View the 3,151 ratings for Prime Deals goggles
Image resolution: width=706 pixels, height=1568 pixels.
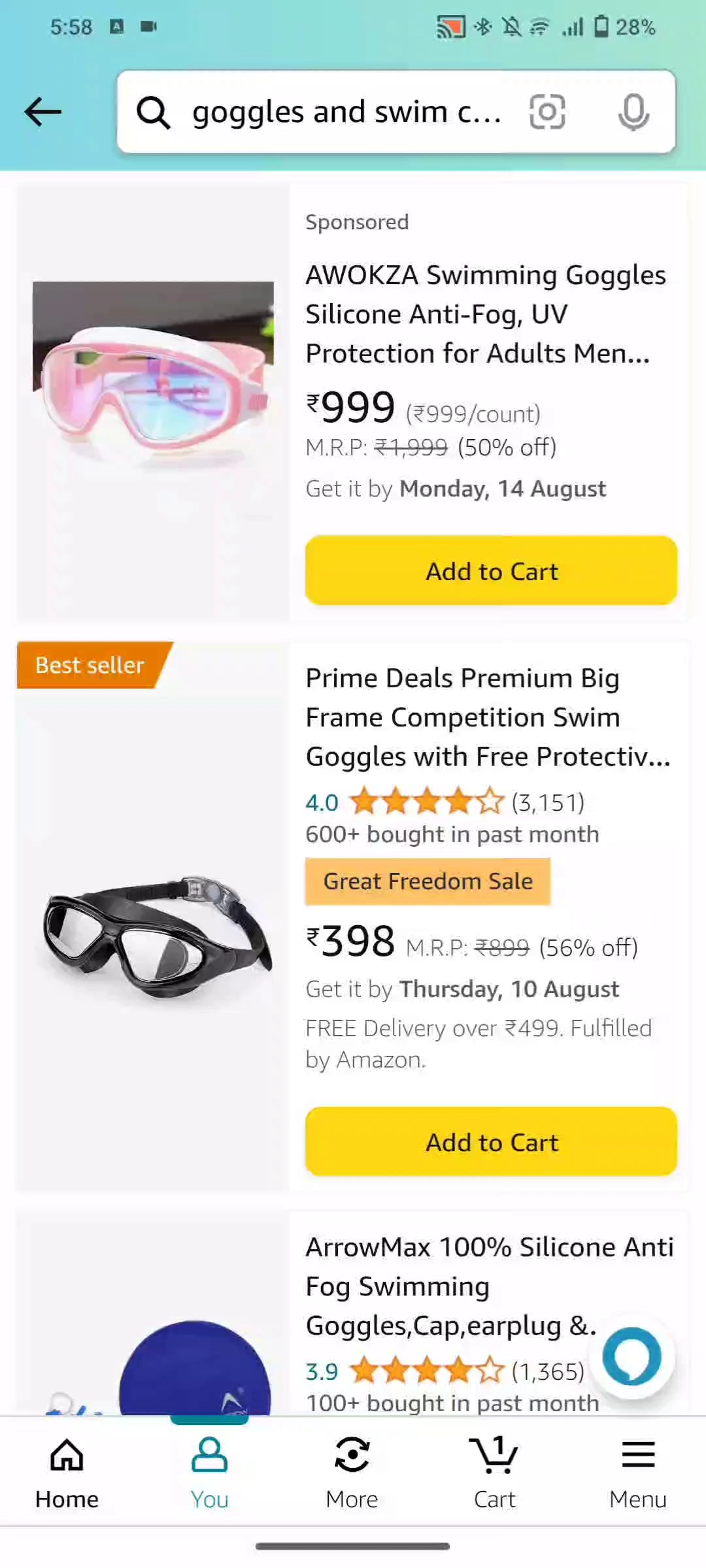click(x=548, y=802)
